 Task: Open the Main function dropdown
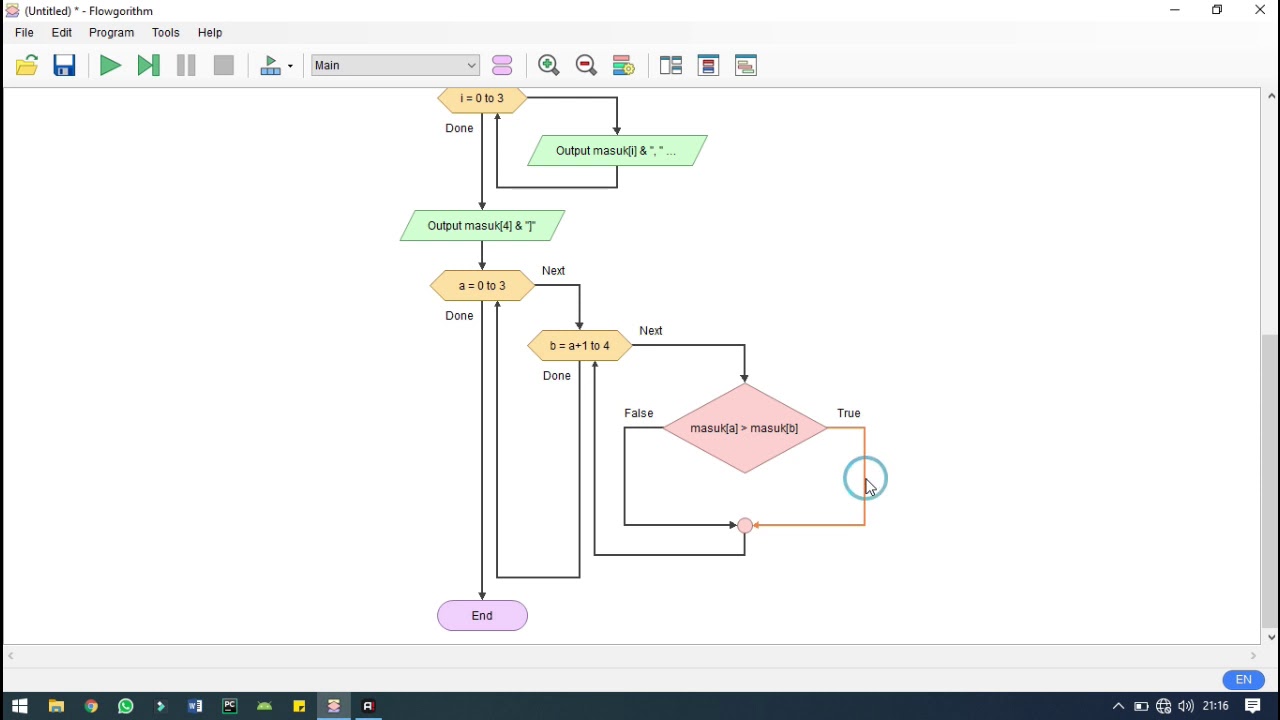396,66
